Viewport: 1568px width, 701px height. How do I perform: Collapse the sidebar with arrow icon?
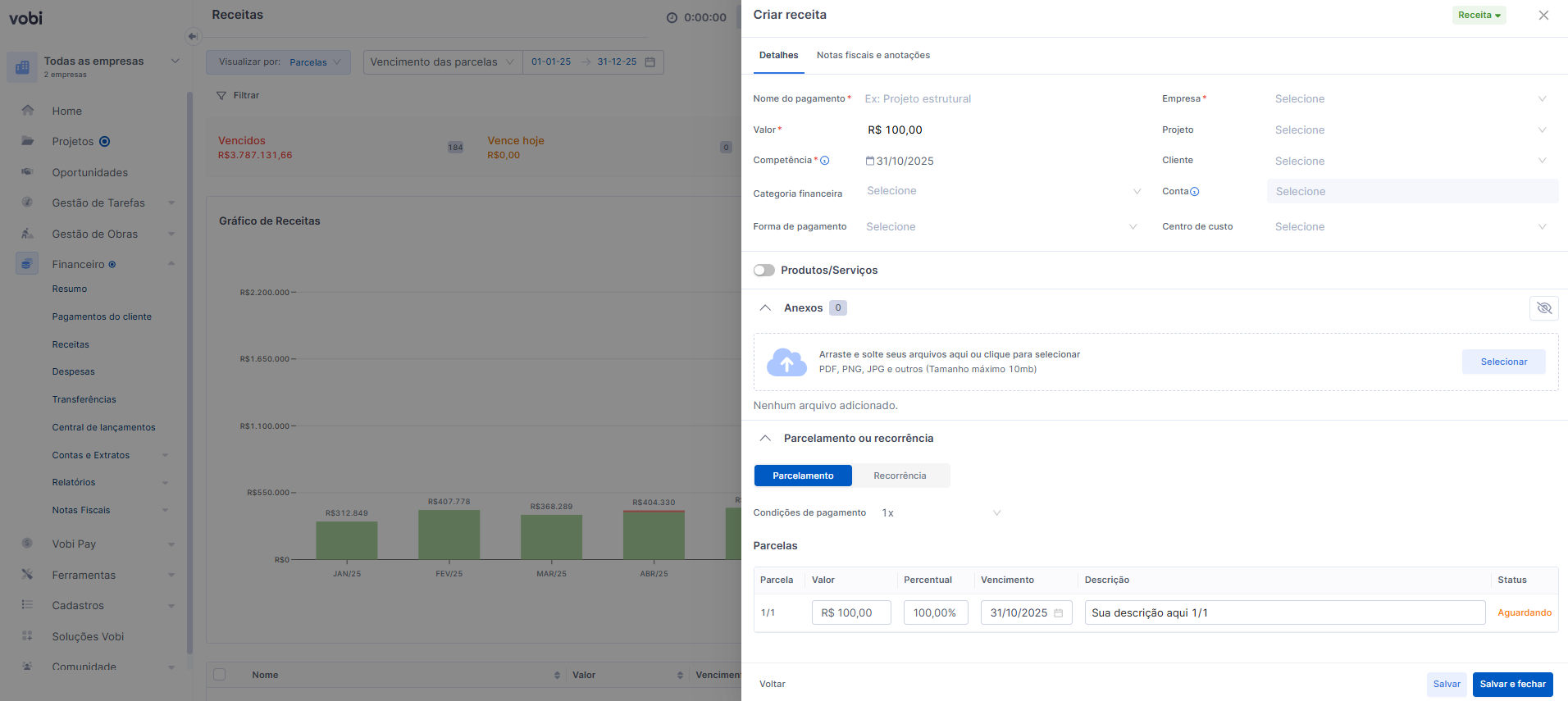pos(192,36)
